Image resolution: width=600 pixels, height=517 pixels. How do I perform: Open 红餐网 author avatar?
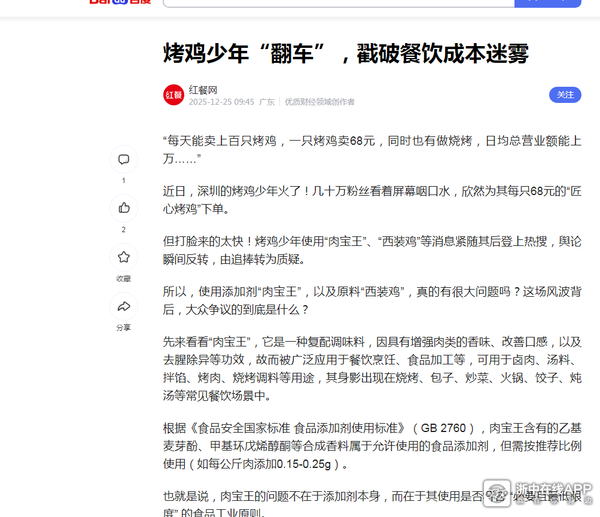(173, 95)
